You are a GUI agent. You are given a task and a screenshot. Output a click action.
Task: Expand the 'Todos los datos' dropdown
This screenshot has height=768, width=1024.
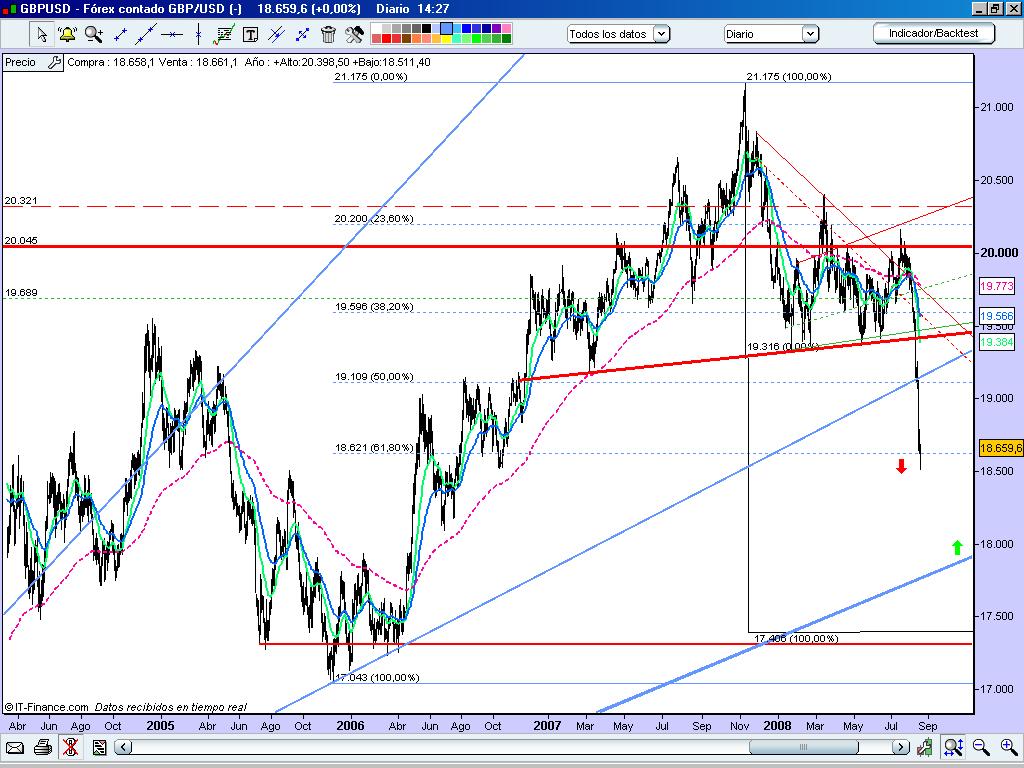tap(619, 34)
